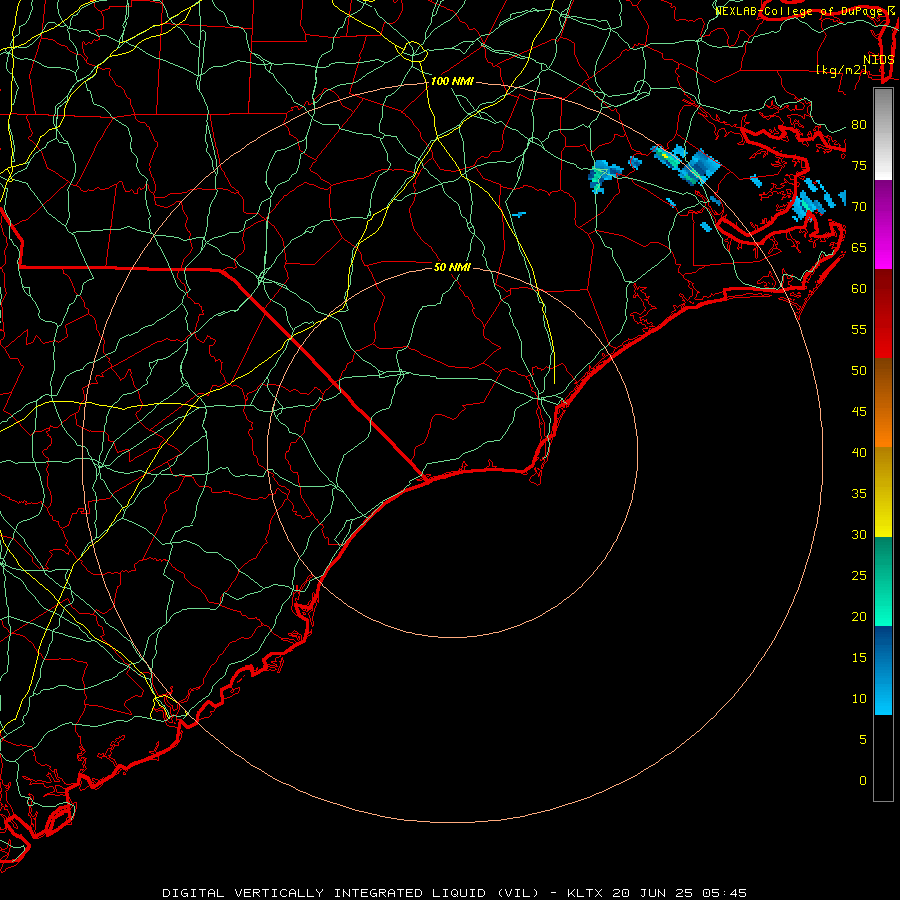Pick the magenta 65-75 legend color band

click(883, 224)
